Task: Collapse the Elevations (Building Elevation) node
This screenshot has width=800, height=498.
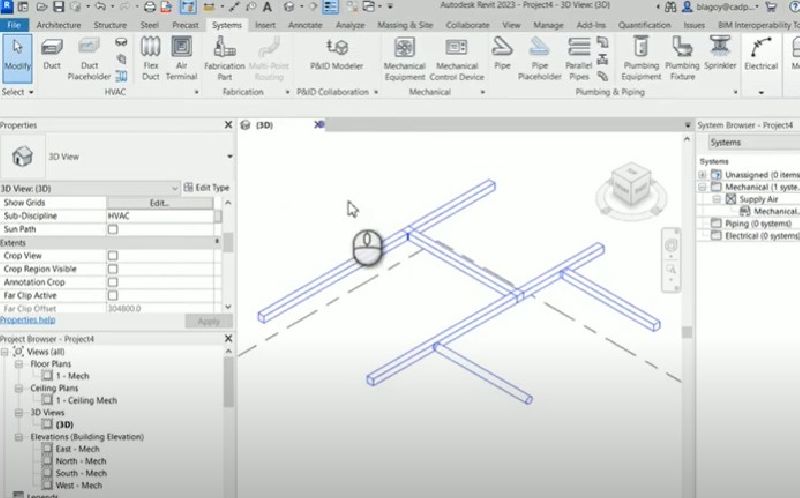Action: click(19, 437)
